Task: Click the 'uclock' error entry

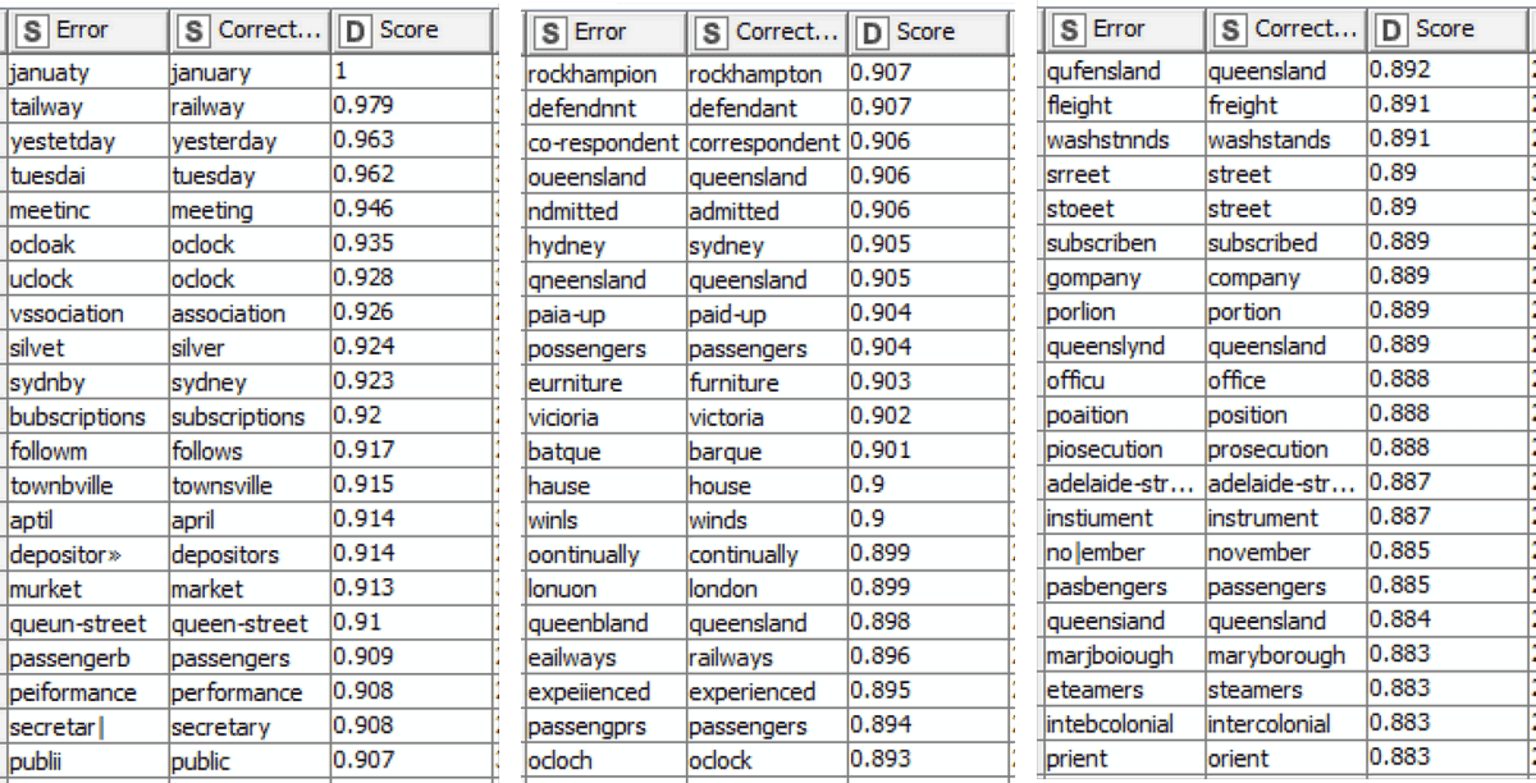Action: [87, 279]
